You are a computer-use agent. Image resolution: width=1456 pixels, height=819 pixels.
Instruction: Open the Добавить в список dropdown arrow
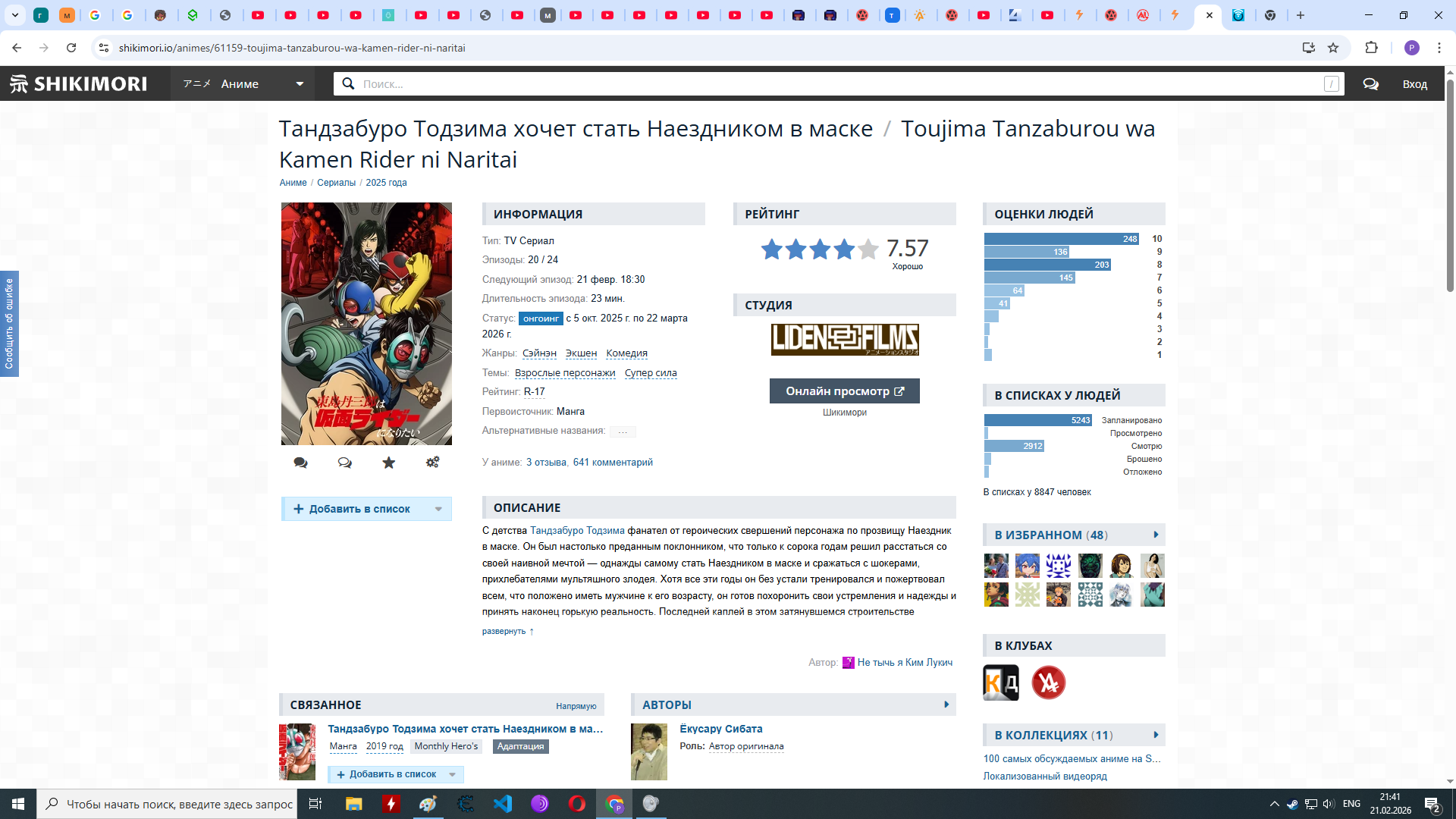click(x=438, y=509)
